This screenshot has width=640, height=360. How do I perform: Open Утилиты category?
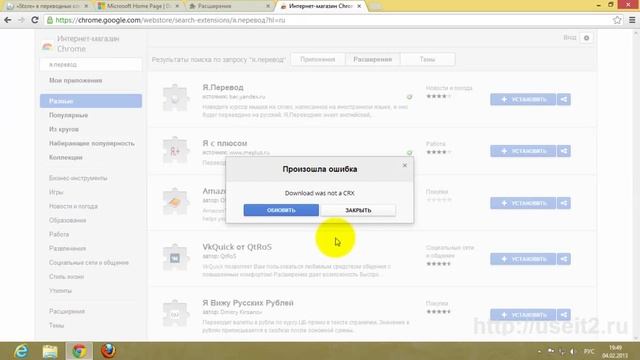(x=60, y=291)
